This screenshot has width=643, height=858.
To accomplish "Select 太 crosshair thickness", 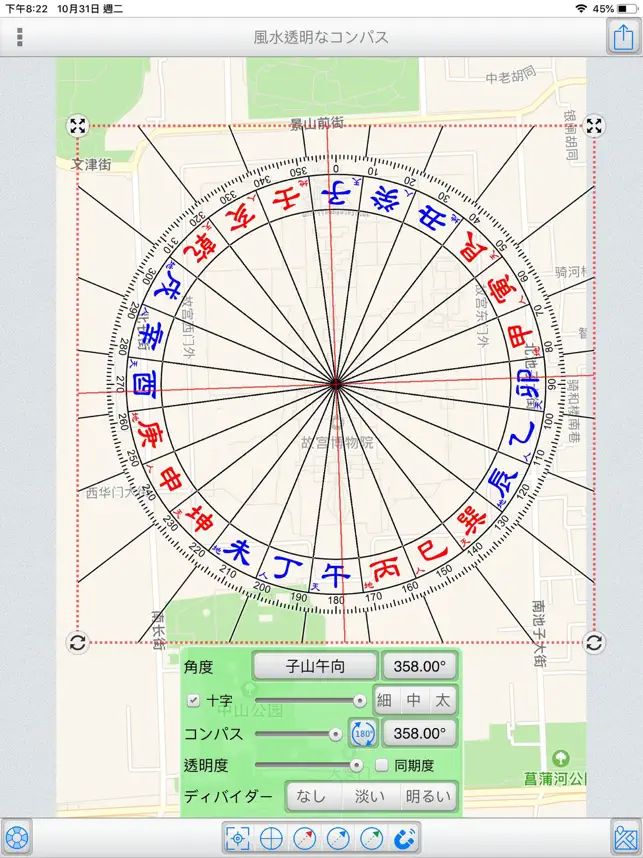I will pos(442,700).
